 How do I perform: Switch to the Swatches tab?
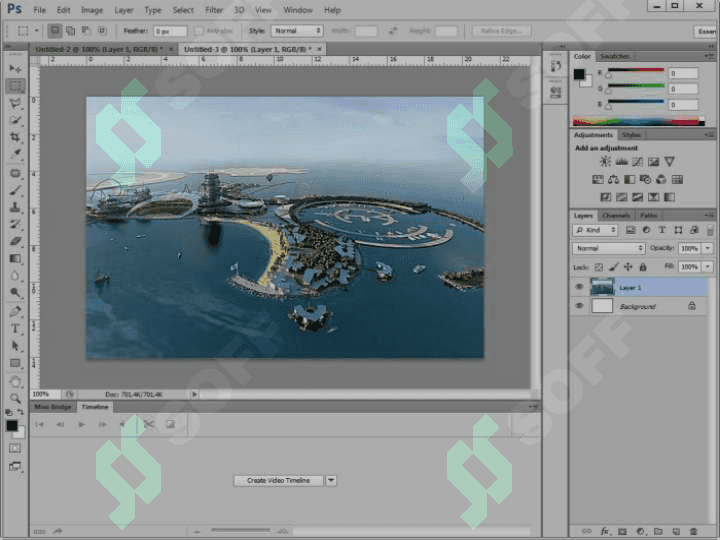click(614, 56)
